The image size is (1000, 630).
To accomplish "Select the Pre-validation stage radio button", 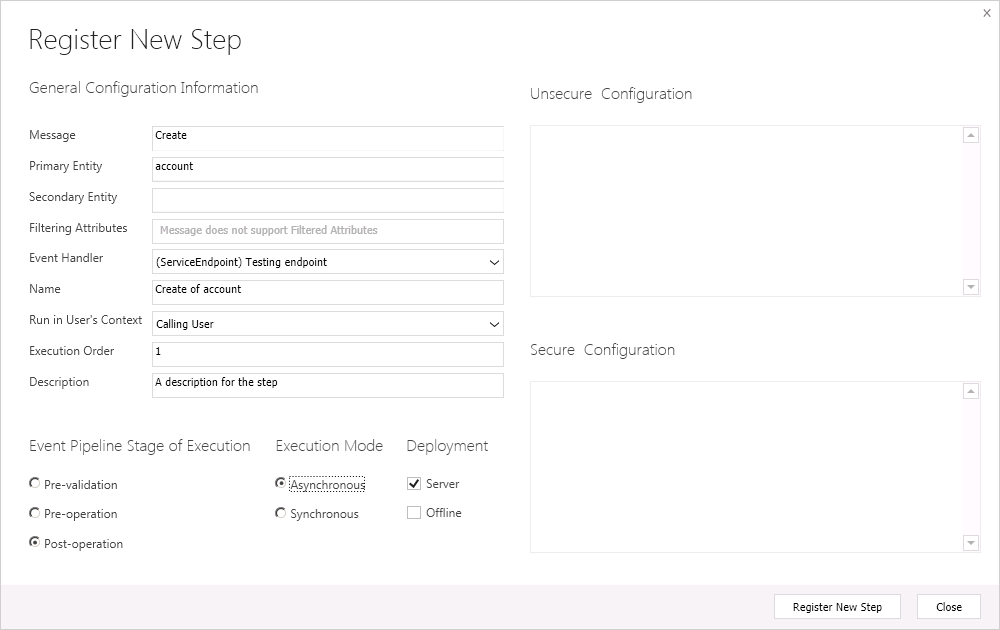I will pos(35,484).
